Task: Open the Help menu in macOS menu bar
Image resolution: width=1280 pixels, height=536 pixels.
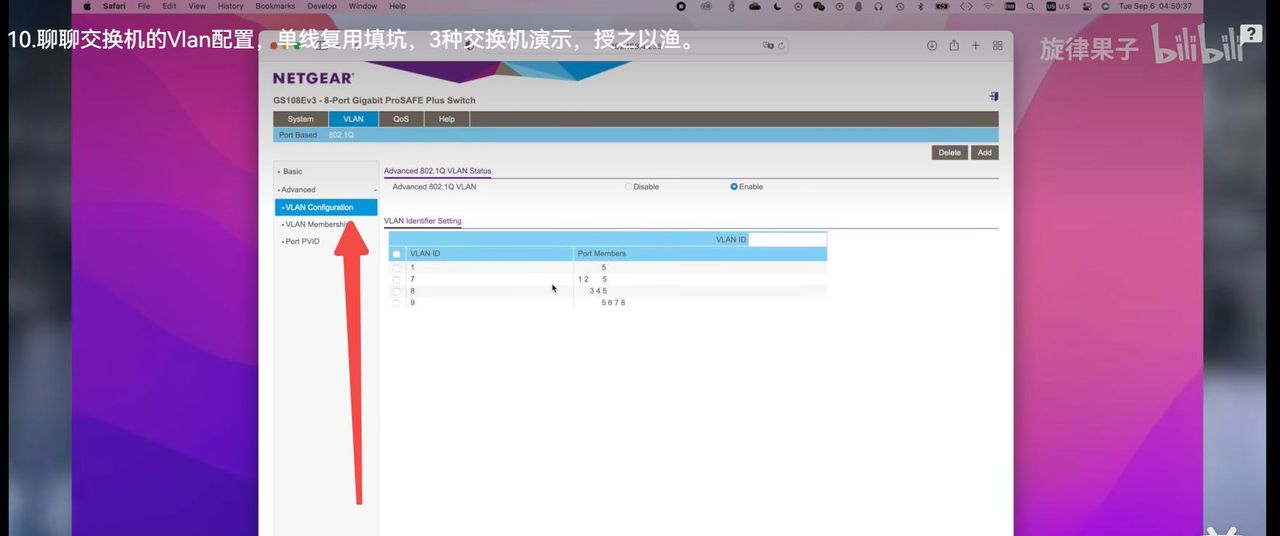Action: pos(397,6)
